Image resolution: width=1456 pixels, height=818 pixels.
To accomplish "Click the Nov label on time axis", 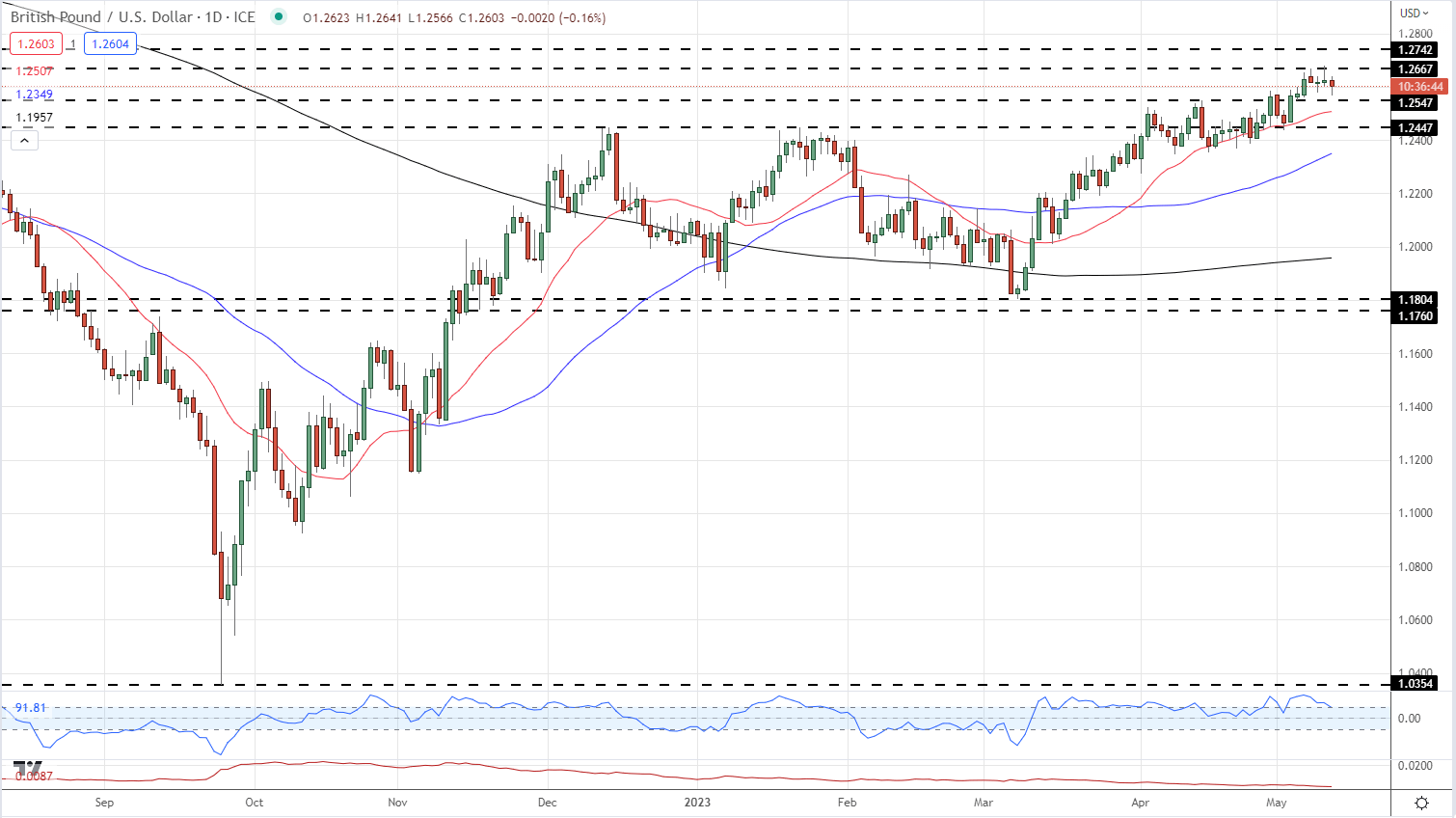I will [398, 803].
